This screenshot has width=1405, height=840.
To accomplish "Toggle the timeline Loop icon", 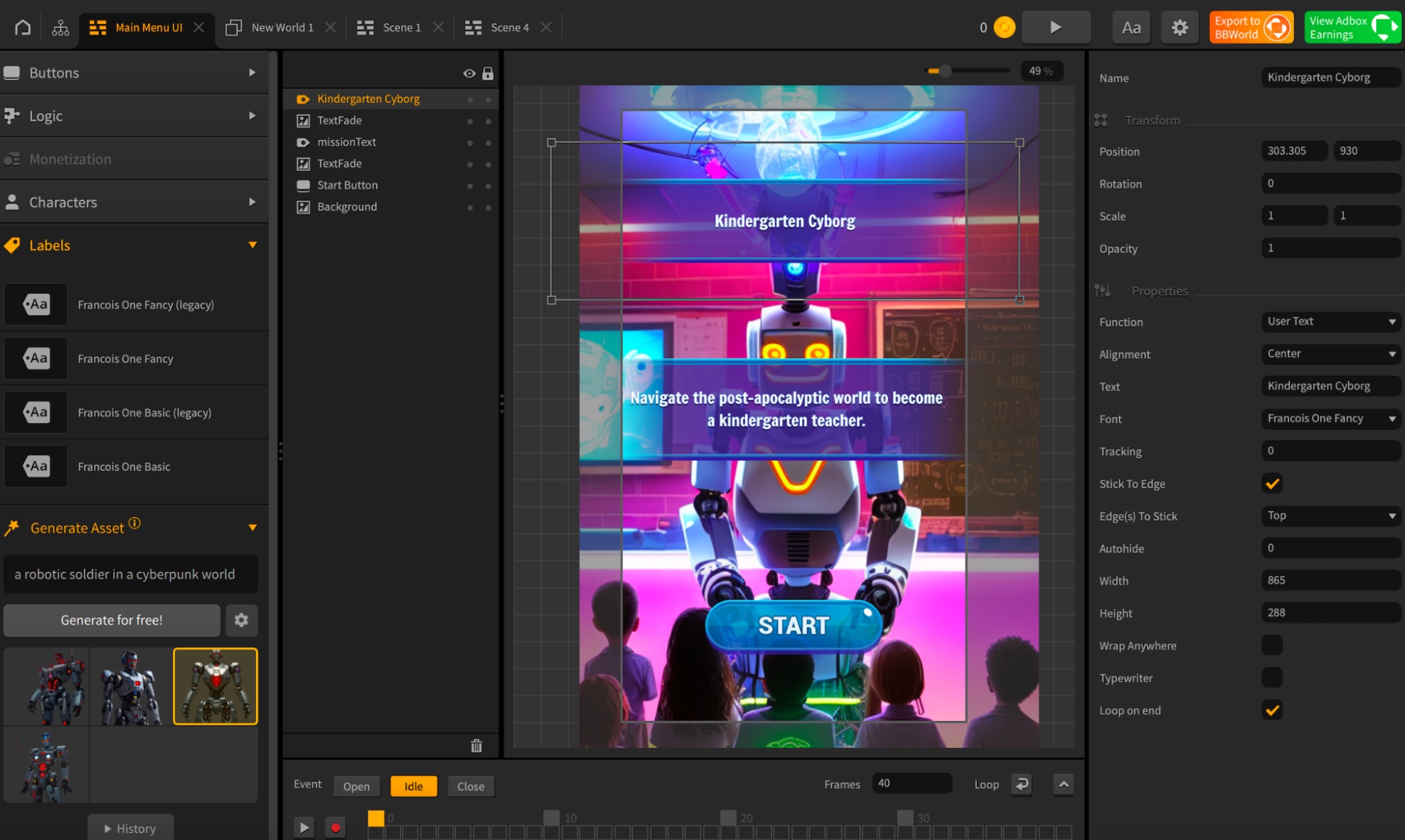I will [x=1021, y=784].
